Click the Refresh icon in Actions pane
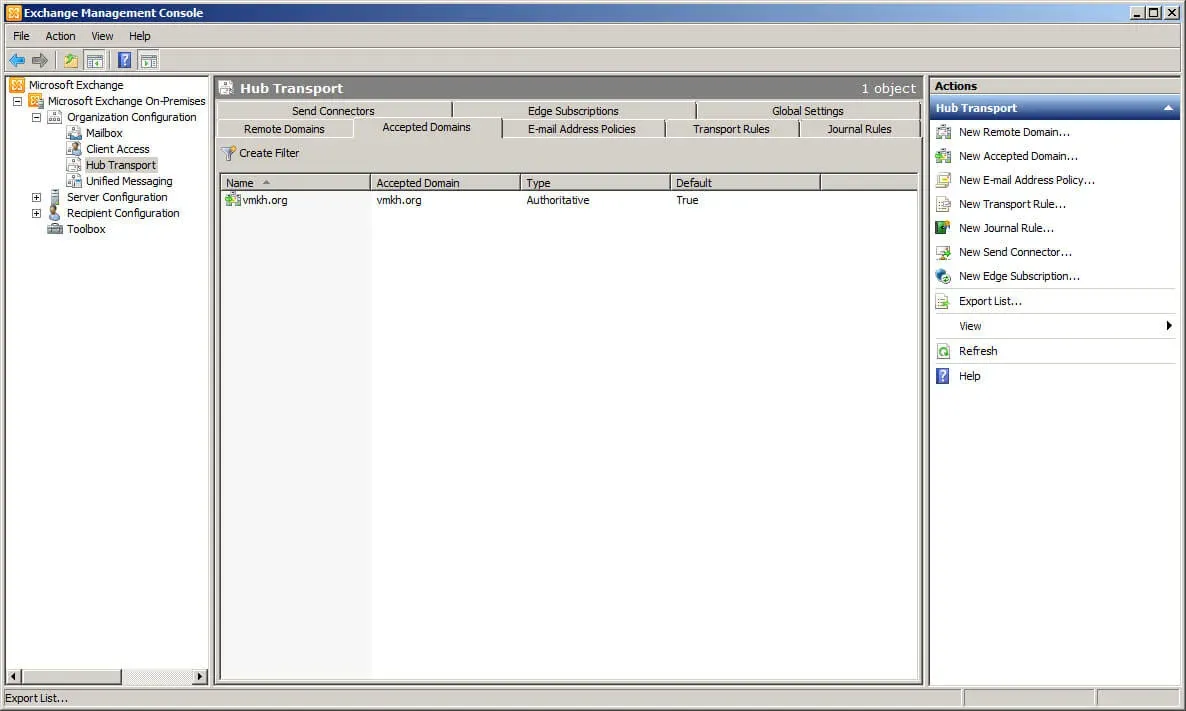Image resolution: width=1186 pixels, height=711 pixels. pos(943,351)
